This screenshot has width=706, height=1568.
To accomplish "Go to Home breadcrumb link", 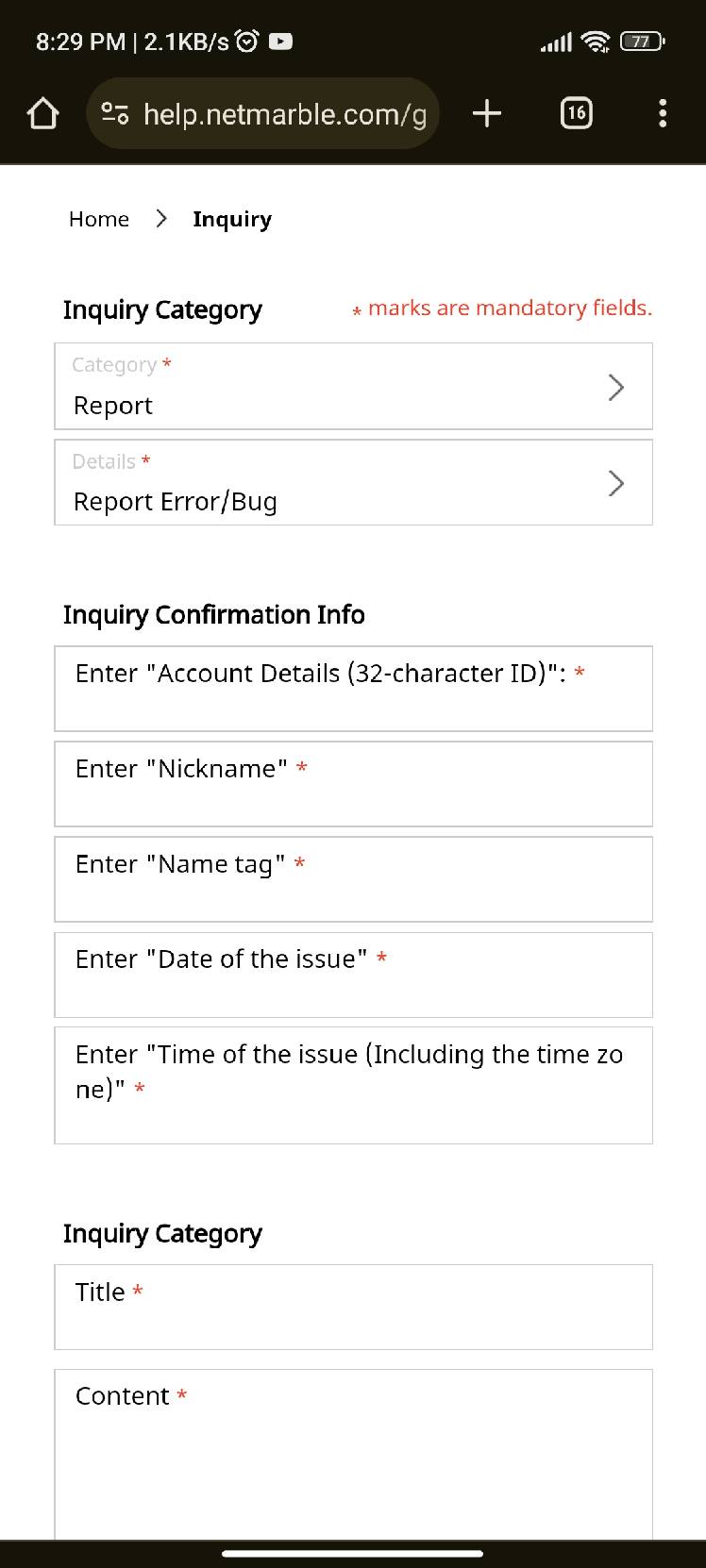I will click(x=99, y=219).
